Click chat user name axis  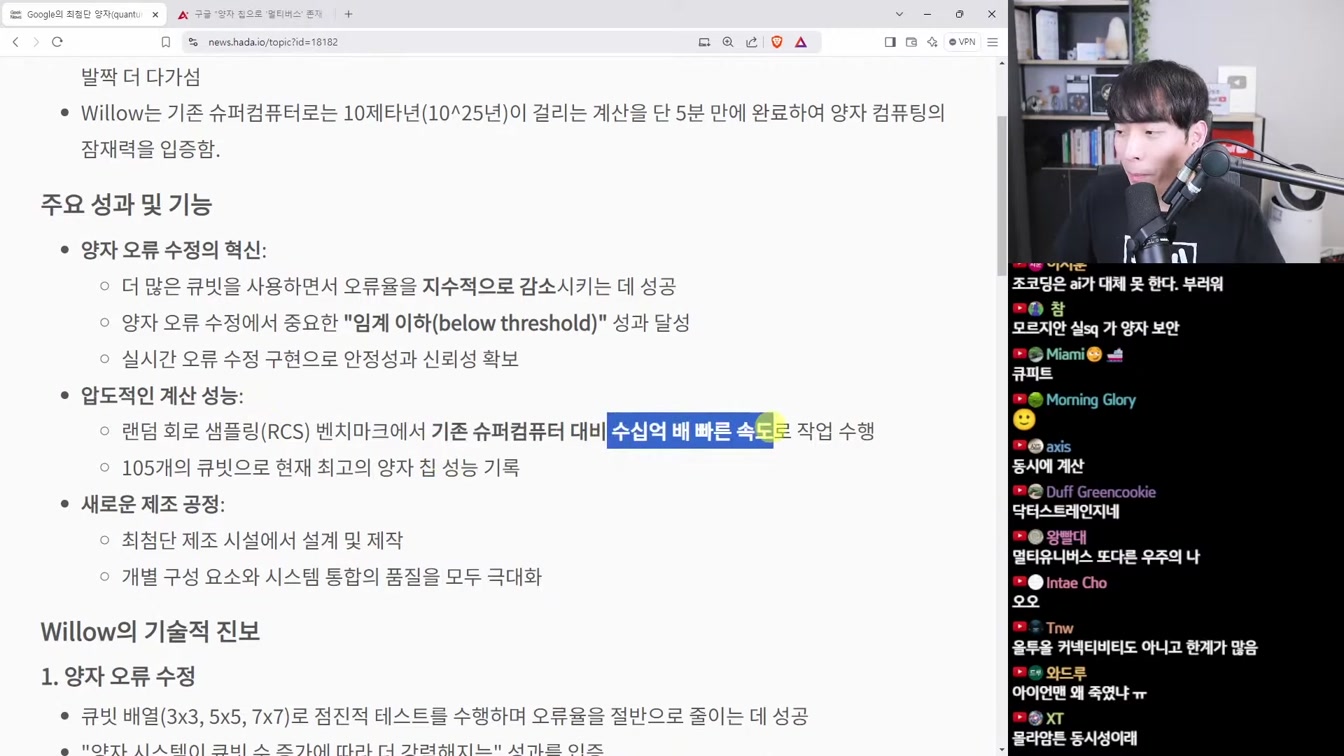pyautogui.click(x=1058, y=446)
